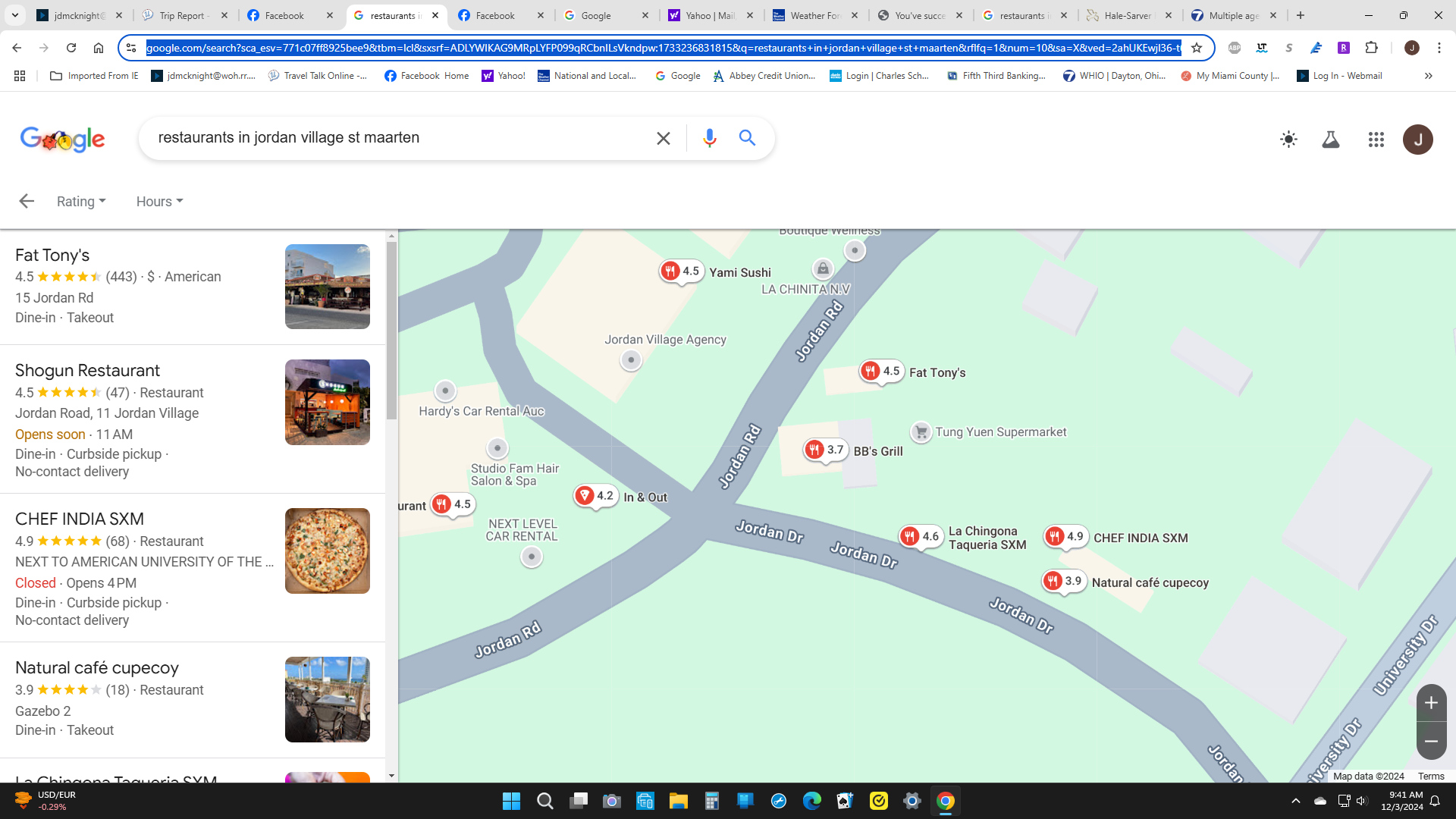Expand the Rating filter dropdown
1456x819 pixels.
pyautogui.click(x=81, y=201)
